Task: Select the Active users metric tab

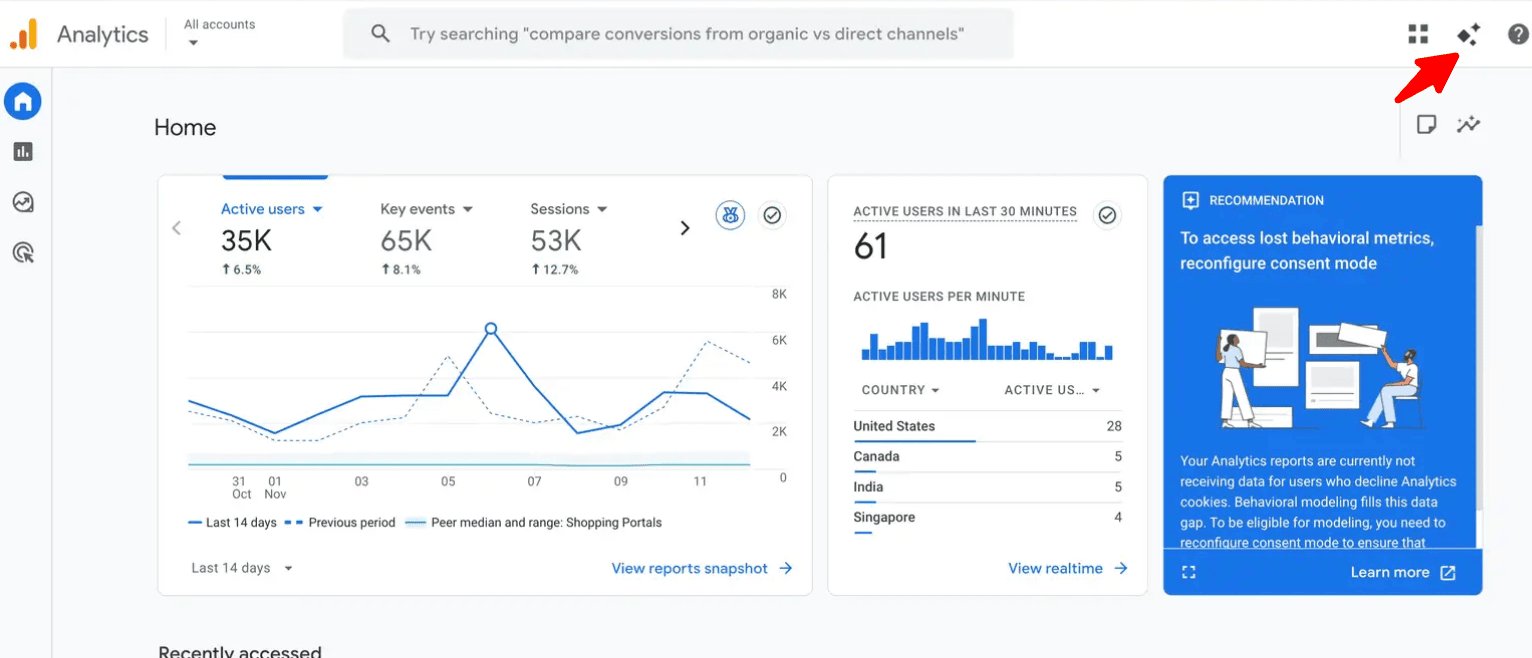Action: coord(271,208)
